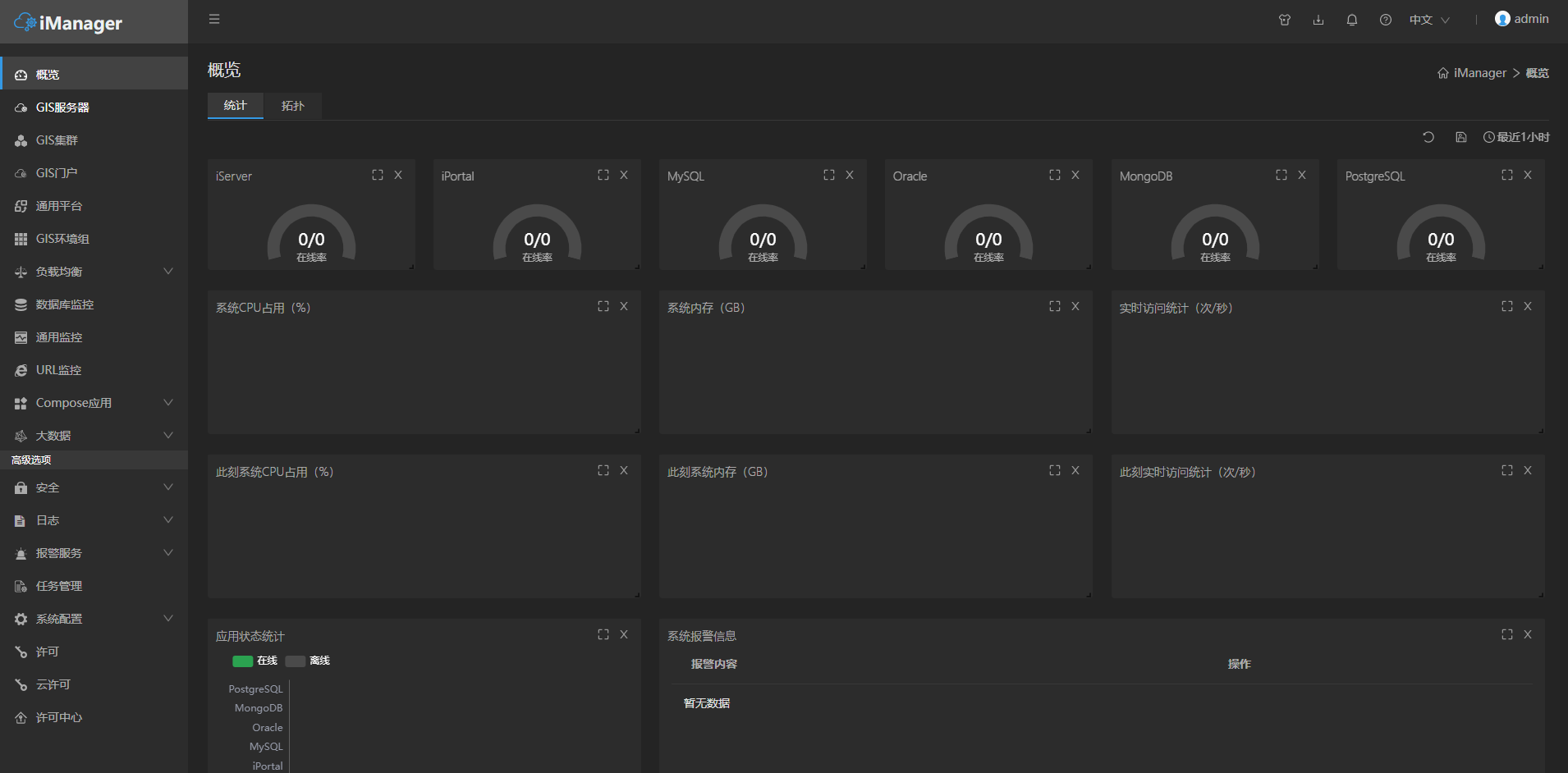Viewport: 1568px width, 773px height.
Task: Click the iServer online-rate gauge
Action: coord(311,233)
